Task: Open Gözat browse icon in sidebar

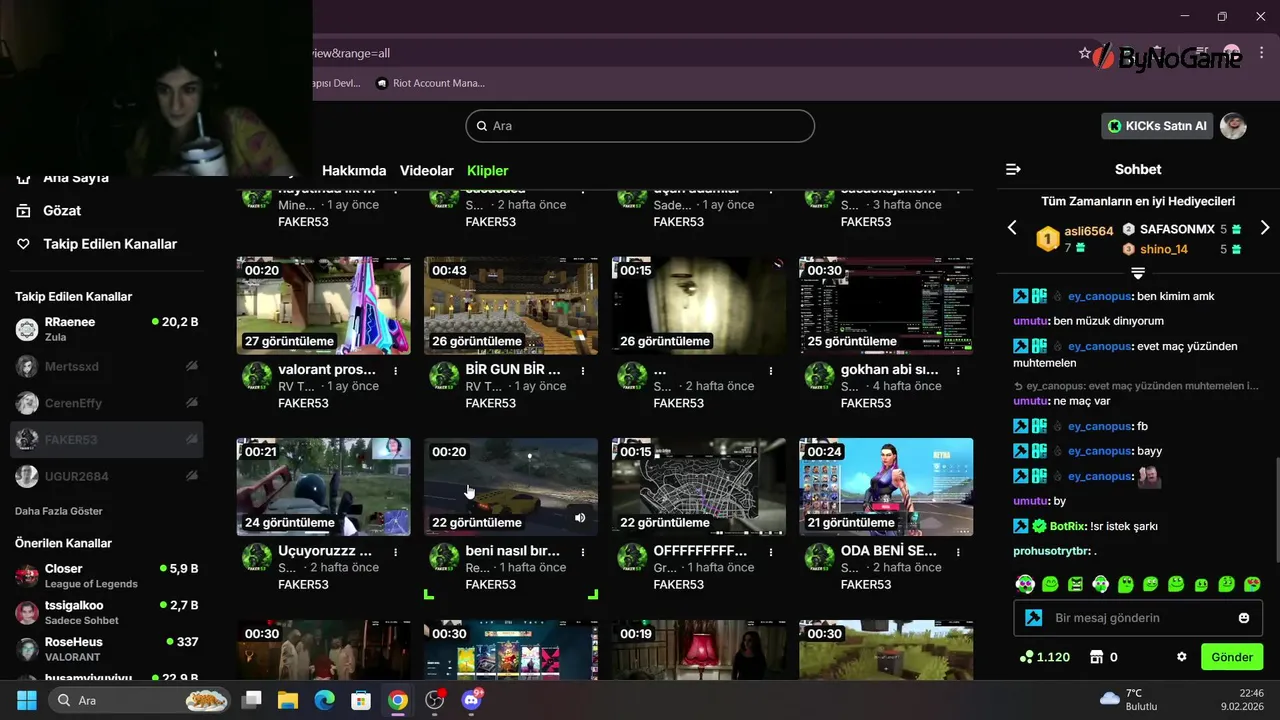Action: pyautogui.click(x=24, y=211)
